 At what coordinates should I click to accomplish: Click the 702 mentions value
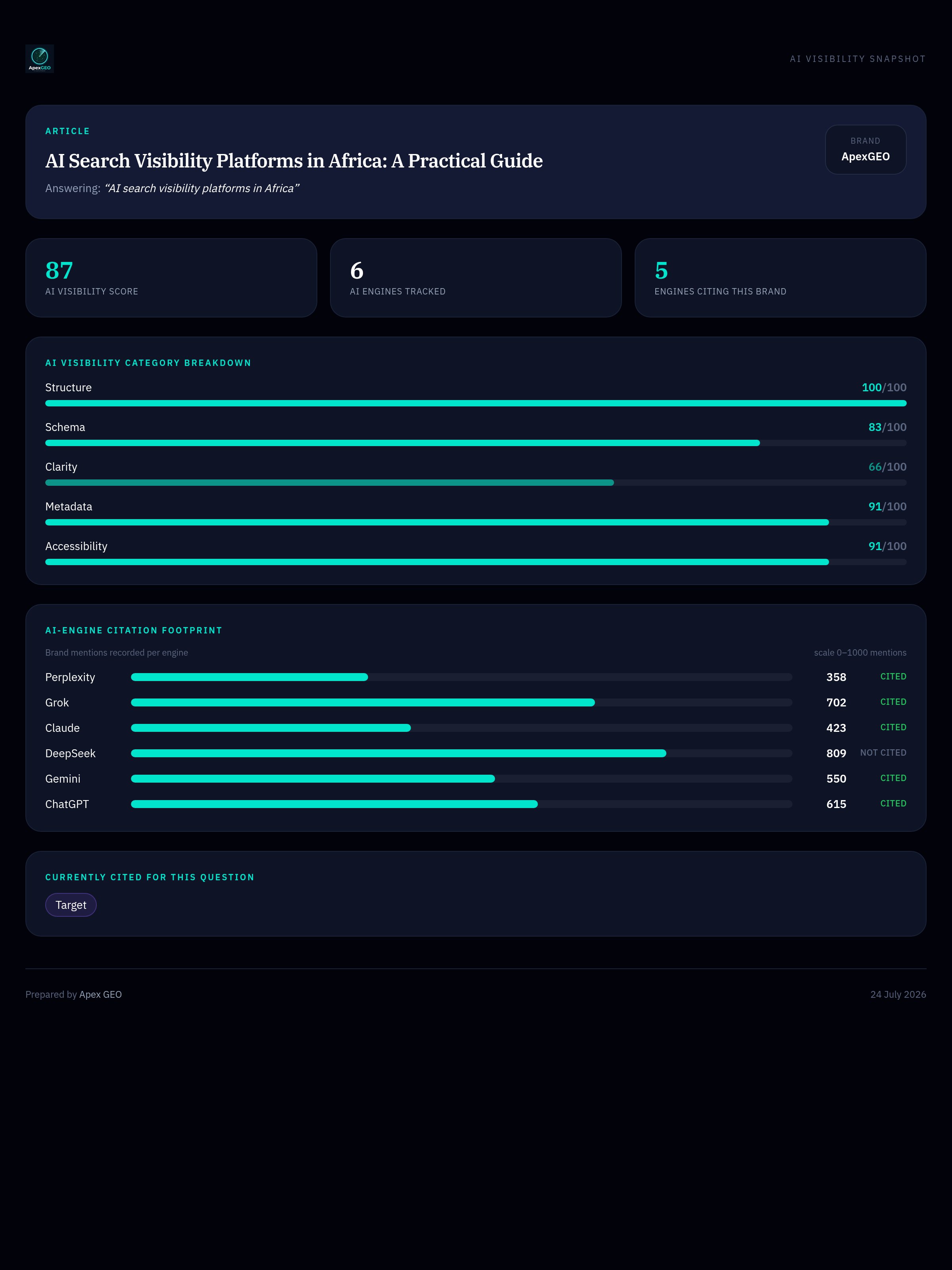click(836, 702)
